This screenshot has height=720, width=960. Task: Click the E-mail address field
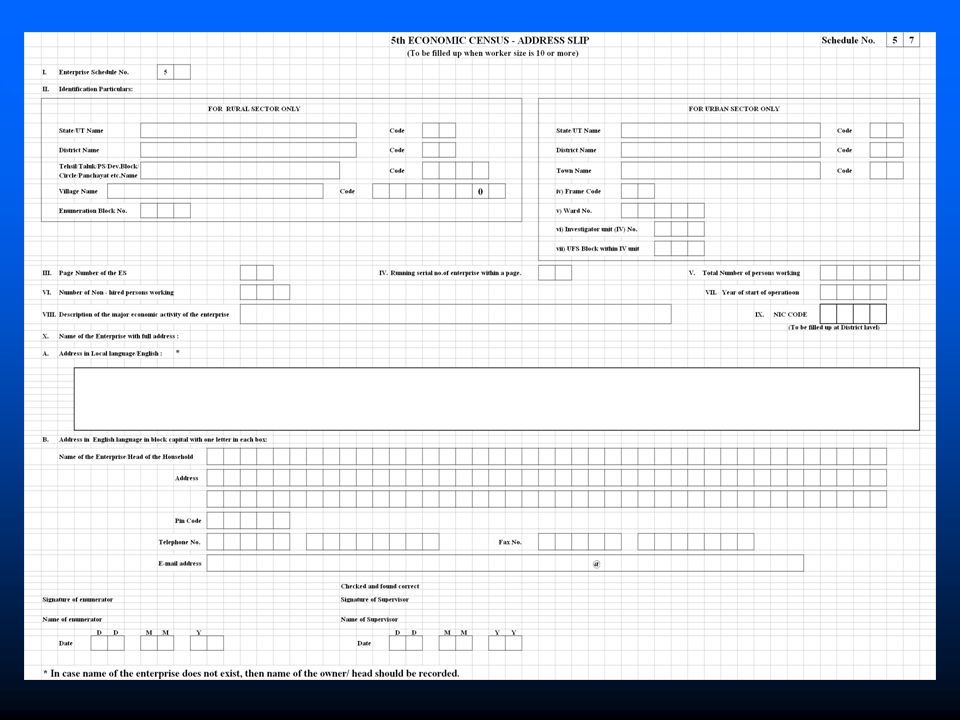pyautogui.click(x=505, y=563)
